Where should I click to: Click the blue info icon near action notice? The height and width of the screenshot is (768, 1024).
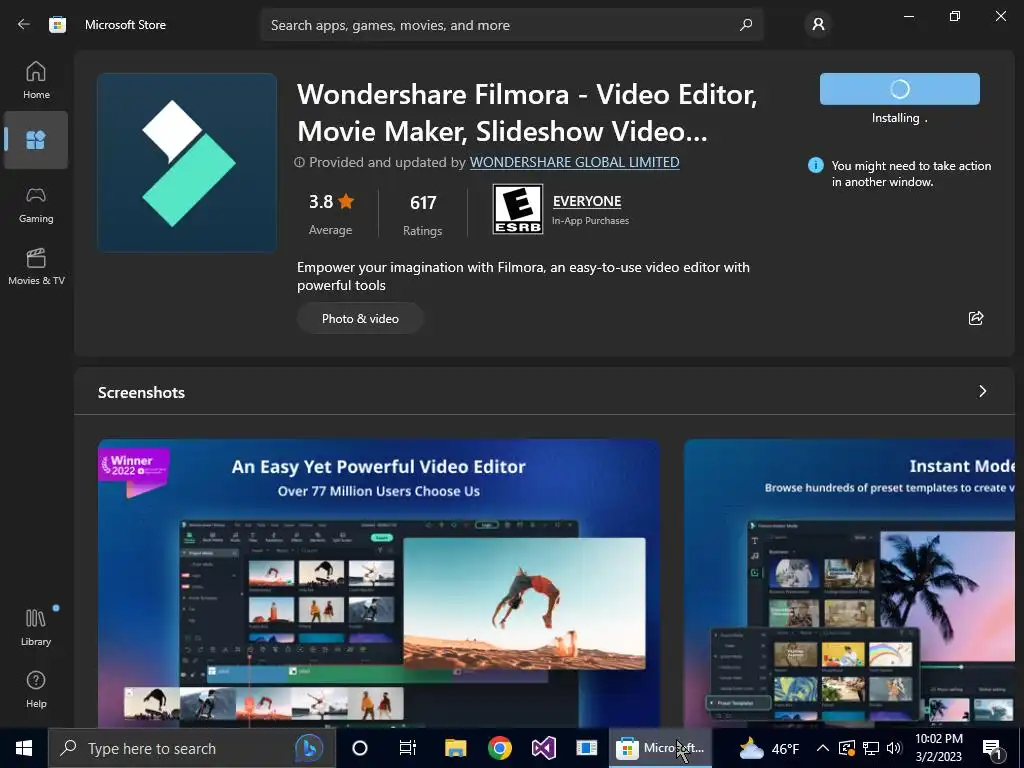pyautogui.click(x=816, y=165)
